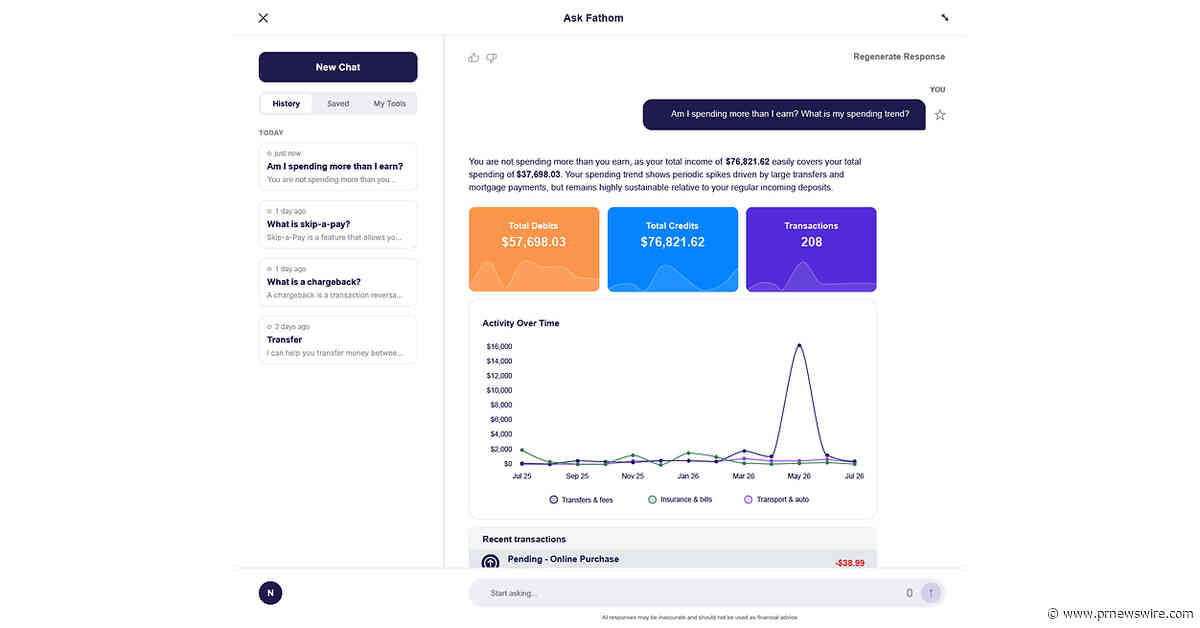The width and height of the screenshot is (1200, 628).
Task: Open the 'Transfer' chat from history
Action: (338, 340)
